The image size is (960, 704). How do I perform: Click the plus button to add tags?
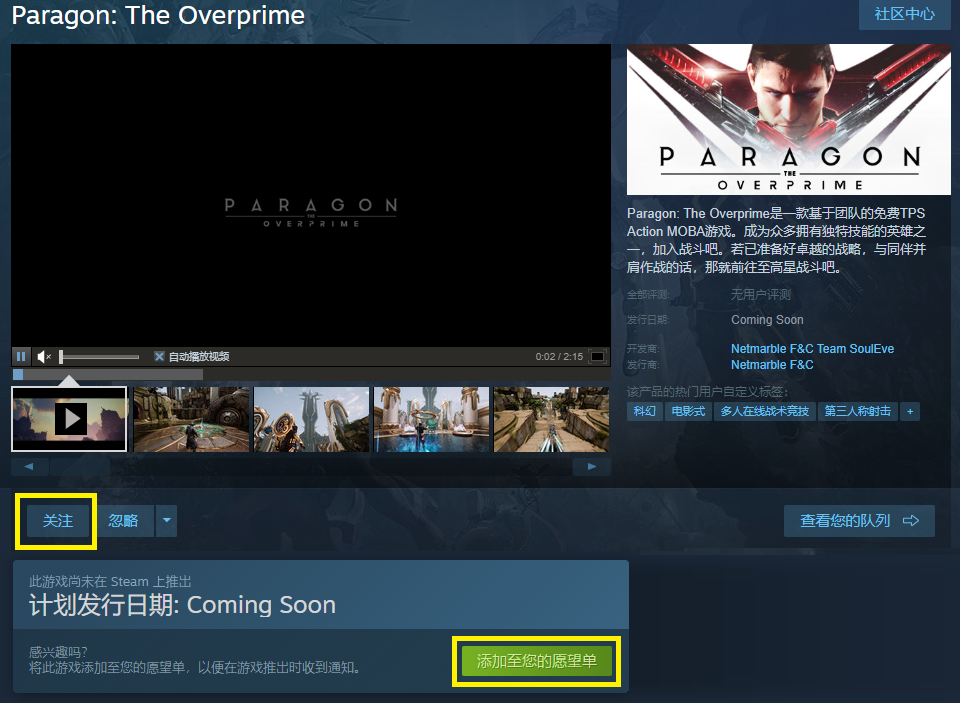[910, 411]
